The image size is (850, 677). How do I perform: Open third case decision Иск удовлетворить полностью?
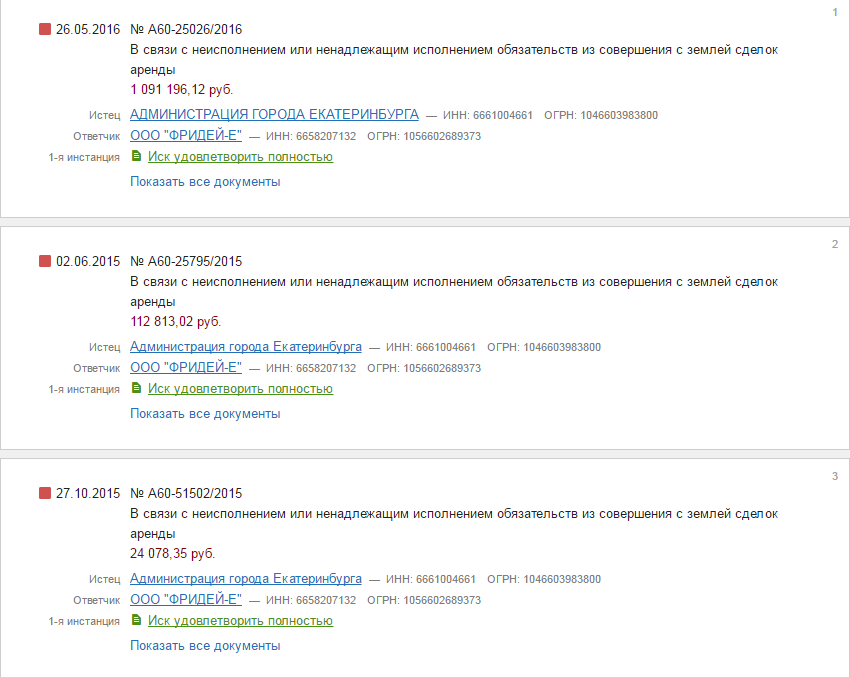(240, 621)
